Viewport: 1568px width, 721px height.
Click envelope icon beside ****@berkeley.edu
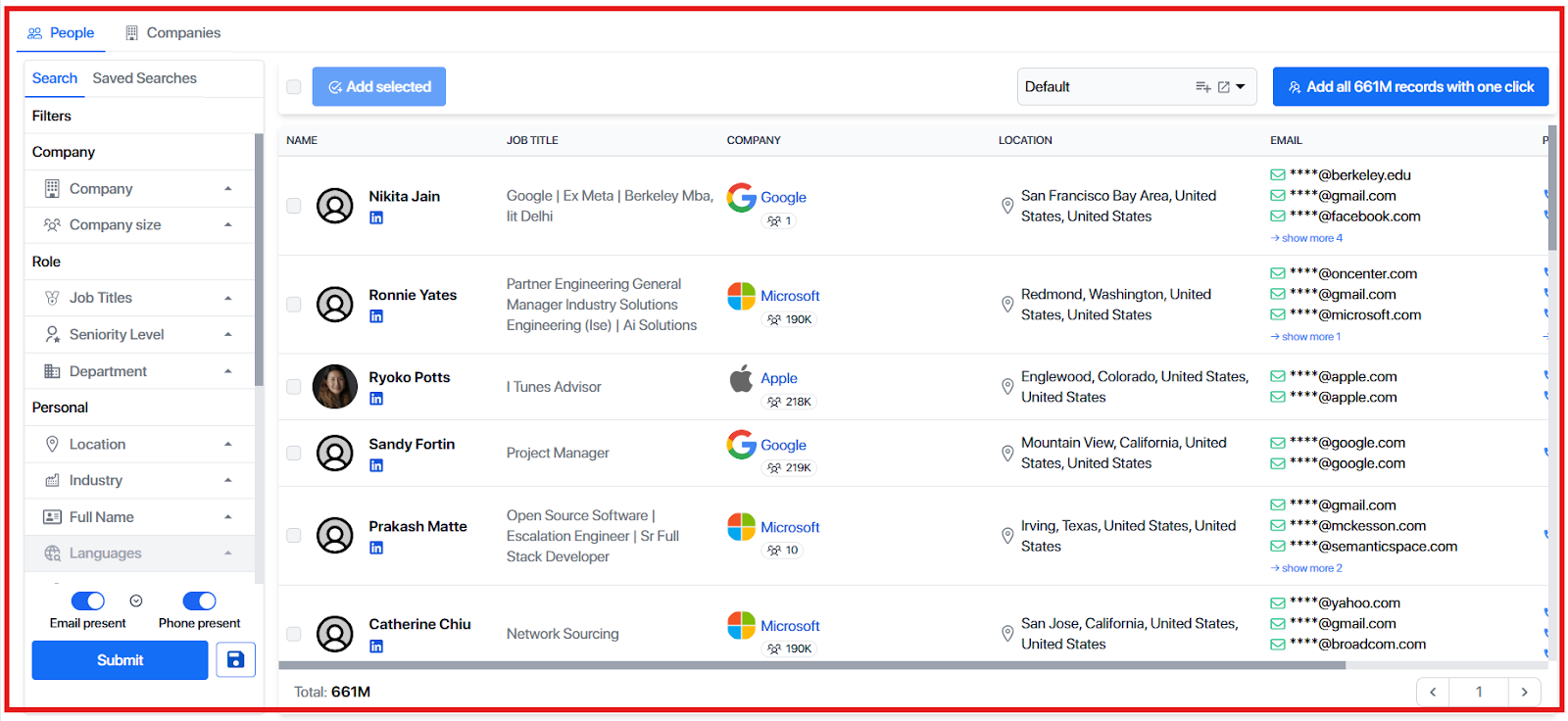tap(1278, 175)
